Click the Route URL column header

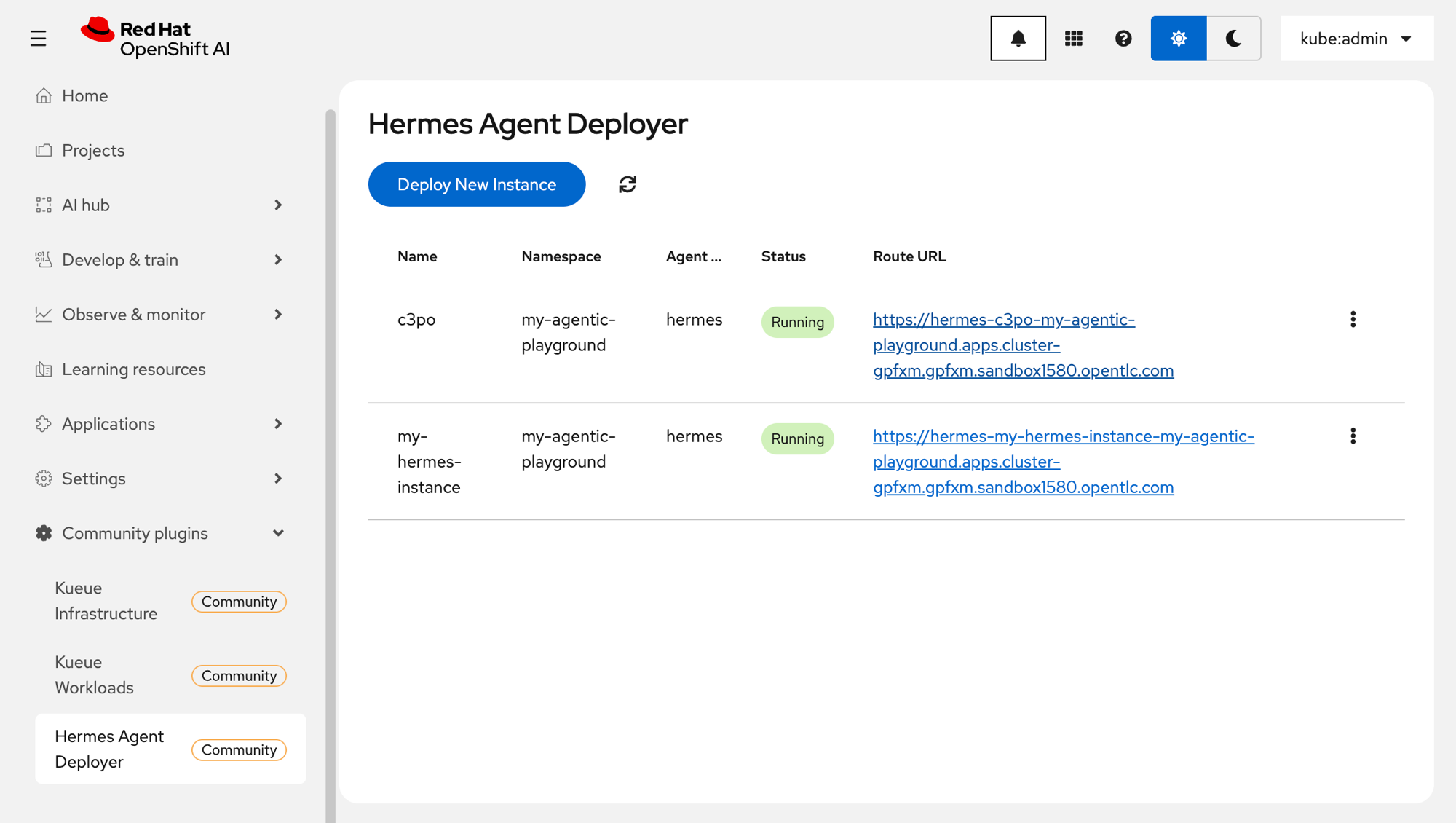(x=909, y=256)
